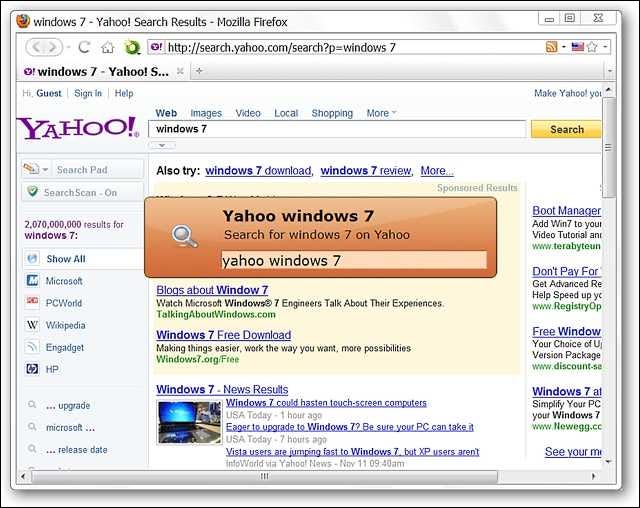Click the launcher input with yahoo windows 7
The image size is (640, 508).
[x=354, y=260]
